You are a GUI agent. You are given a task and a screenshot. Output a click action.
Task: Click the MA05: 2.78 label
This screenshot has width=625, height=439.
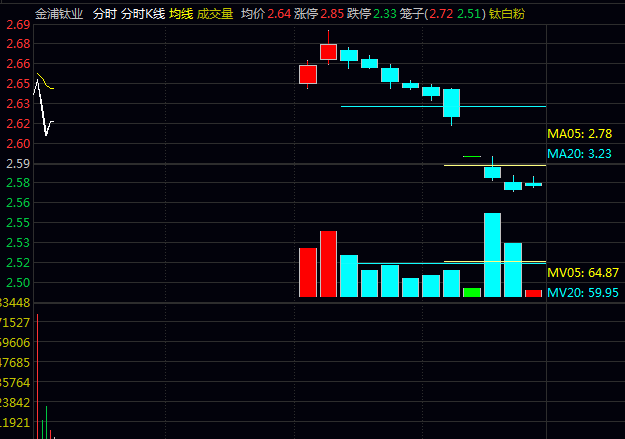coord(580,134)
